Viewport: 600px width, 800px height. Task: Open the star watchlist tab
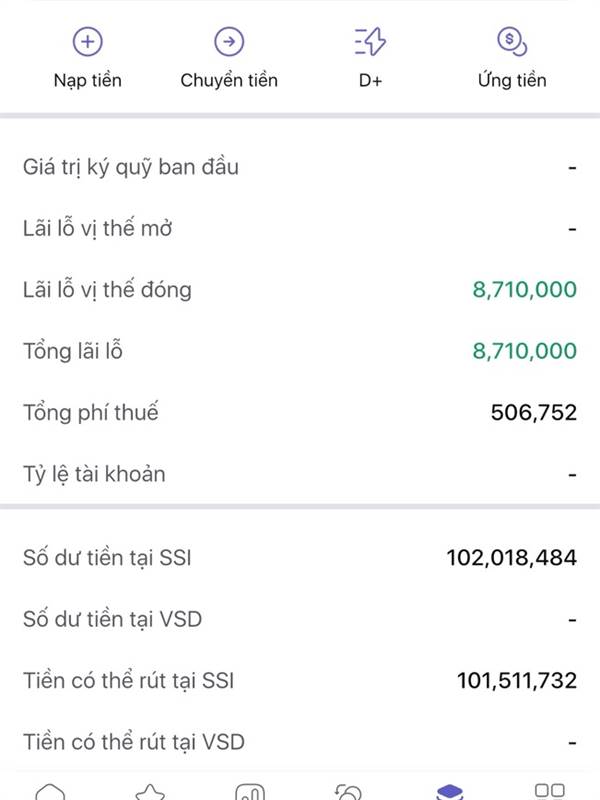(150, 793)
